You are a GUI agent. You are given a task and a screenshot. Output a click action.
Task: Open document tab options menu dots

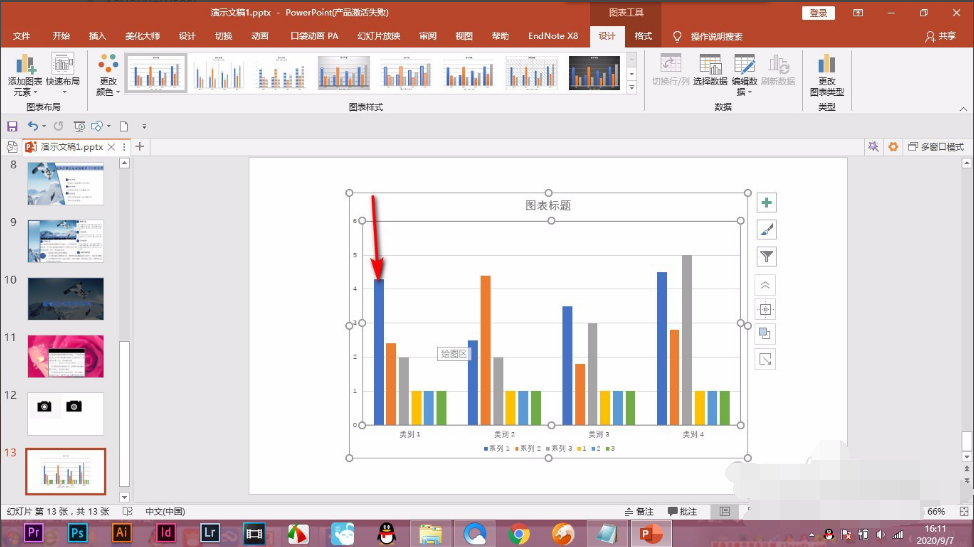click(124, 147)
